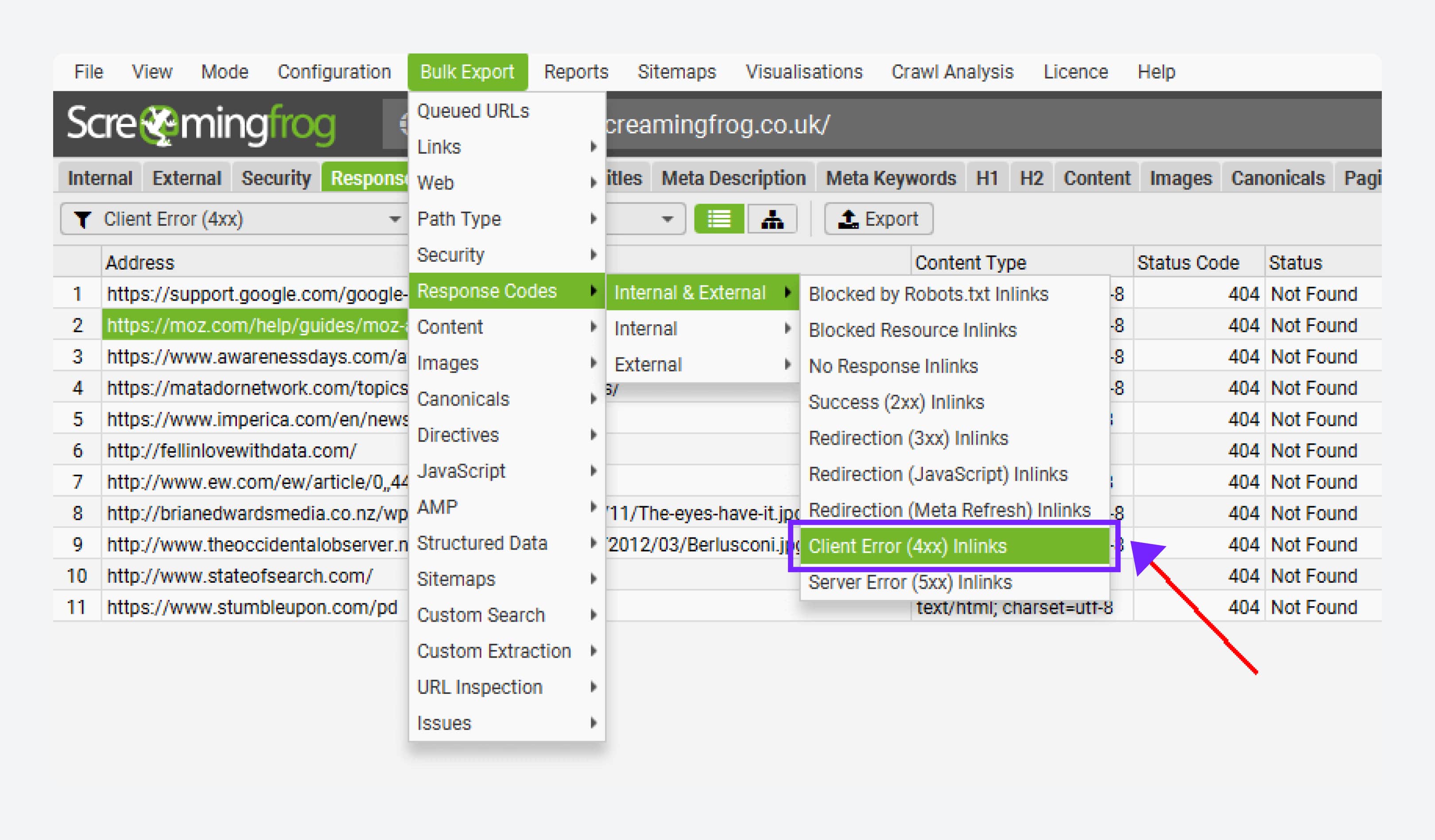The image size is (1435, 840).
Task: Choose Blocked Resource Inlinks
Action: [955, 330]
